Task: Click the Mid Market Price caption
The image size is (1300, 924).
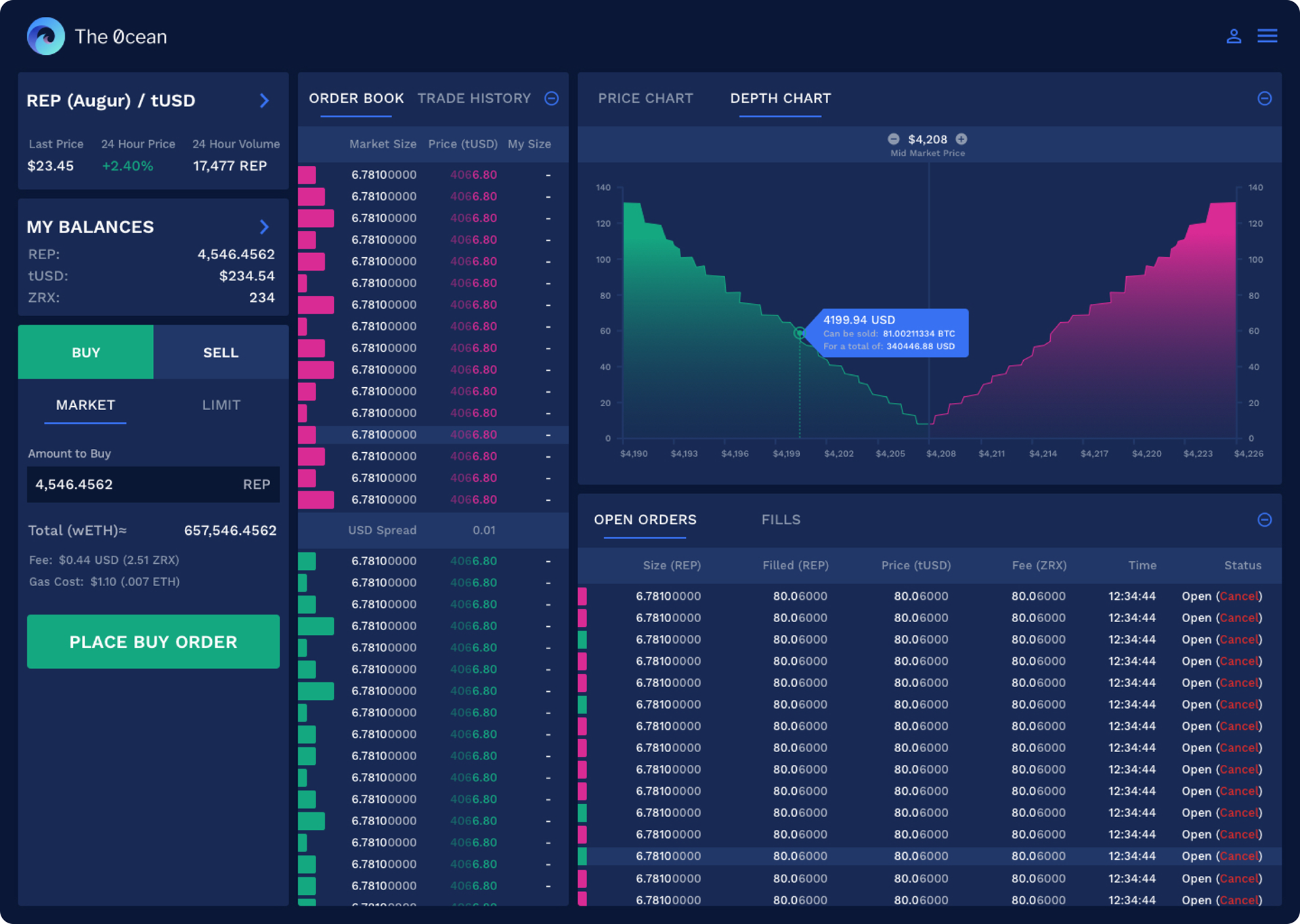Action: 928,153
